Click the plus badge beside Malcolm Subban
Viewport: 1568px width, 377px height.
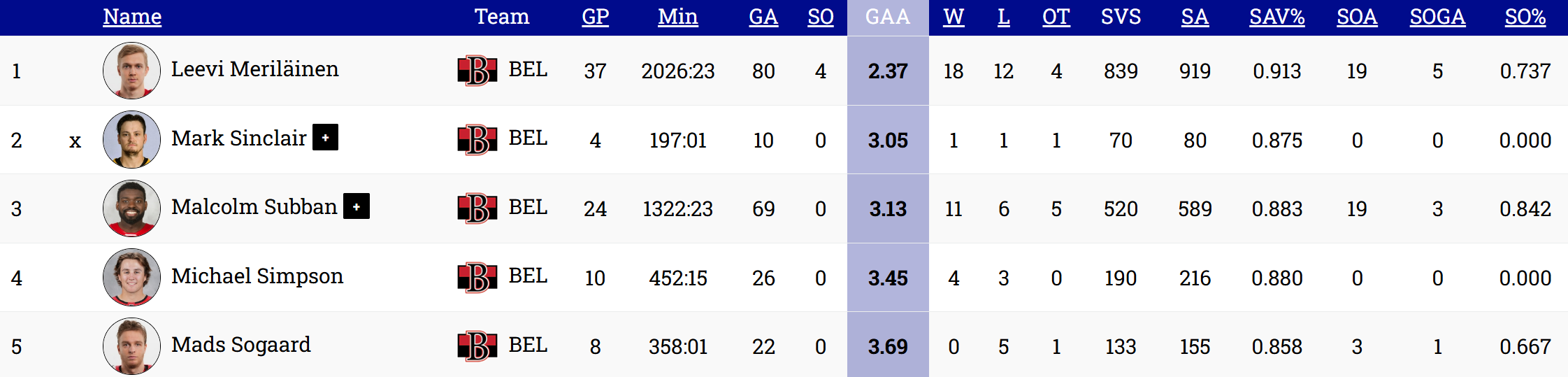coord(357,207)
